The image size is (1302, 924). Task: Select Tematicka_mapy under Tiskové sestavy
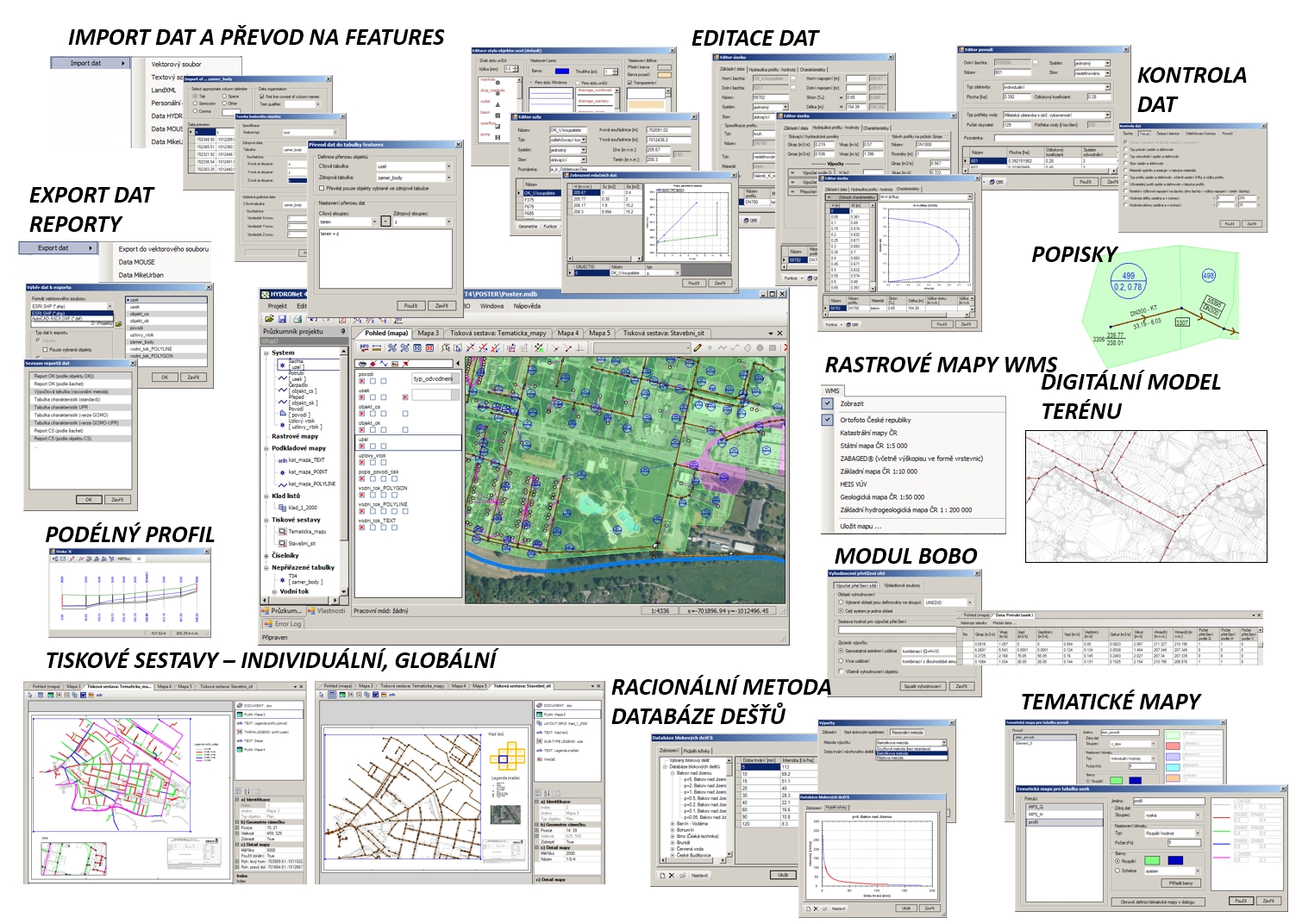pos(307,532)
